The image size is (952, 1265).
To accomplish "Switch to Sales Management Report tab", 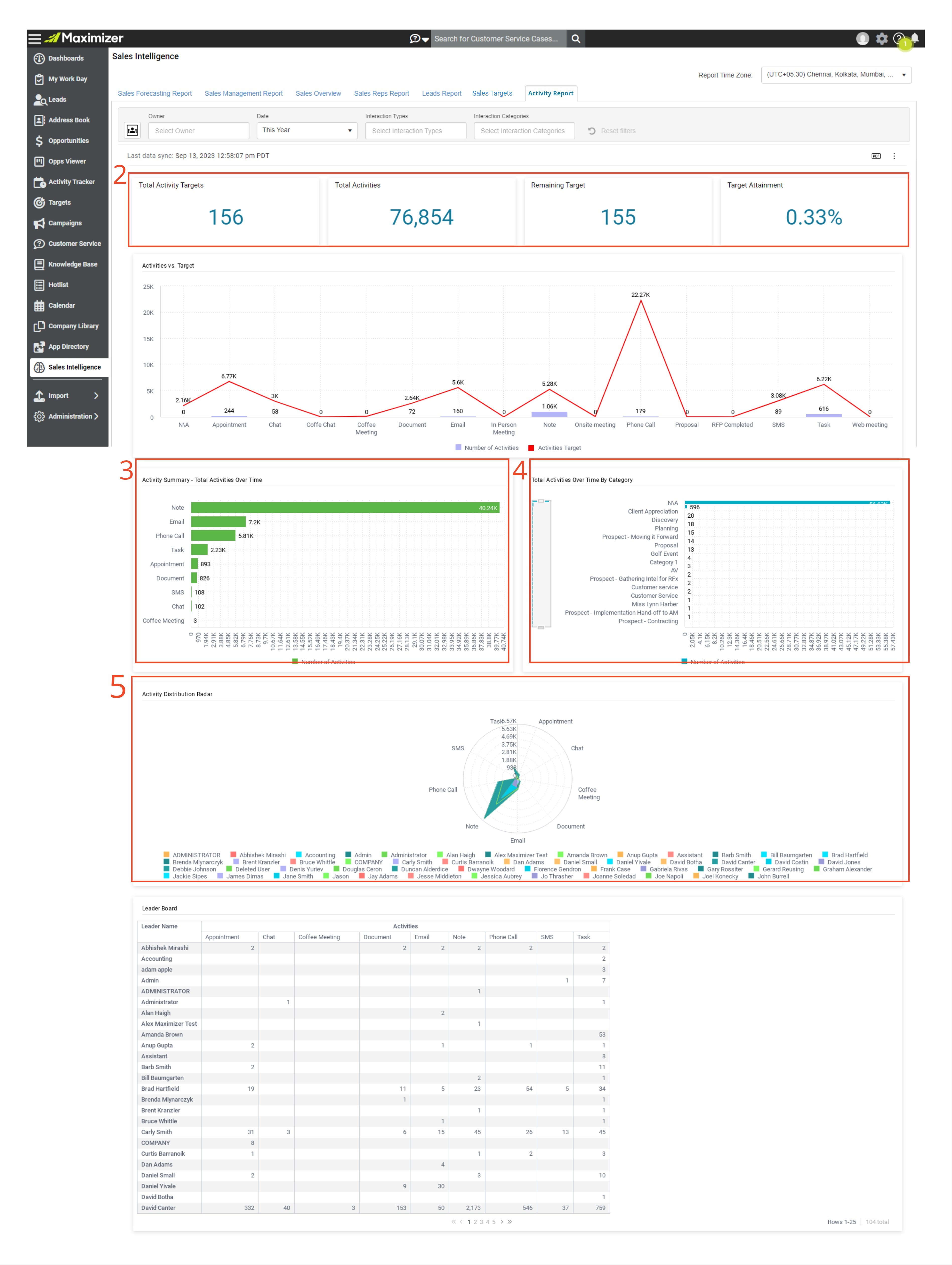I will pyautogui.click(x=244, y=94).
